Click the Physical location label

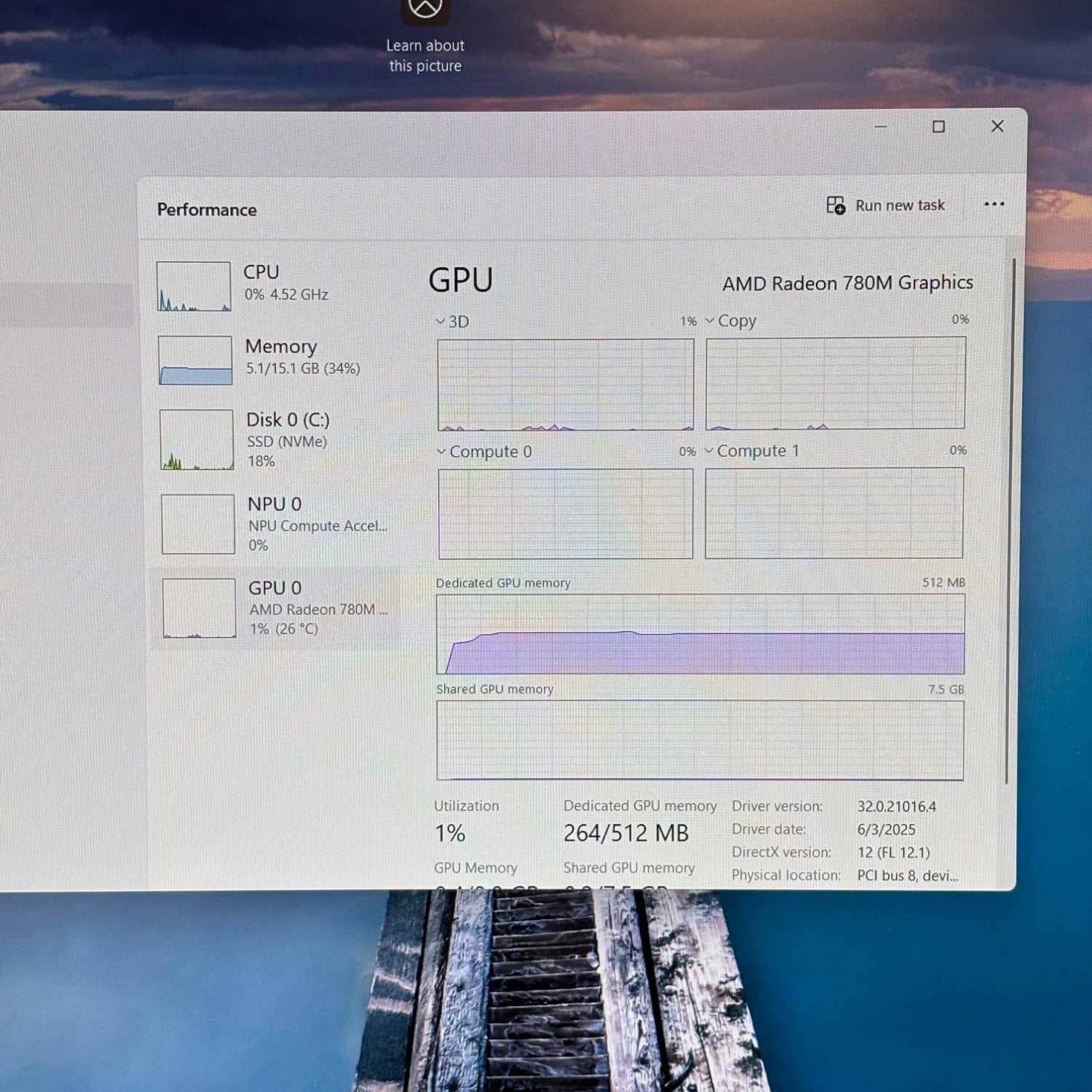coord(786,875)
